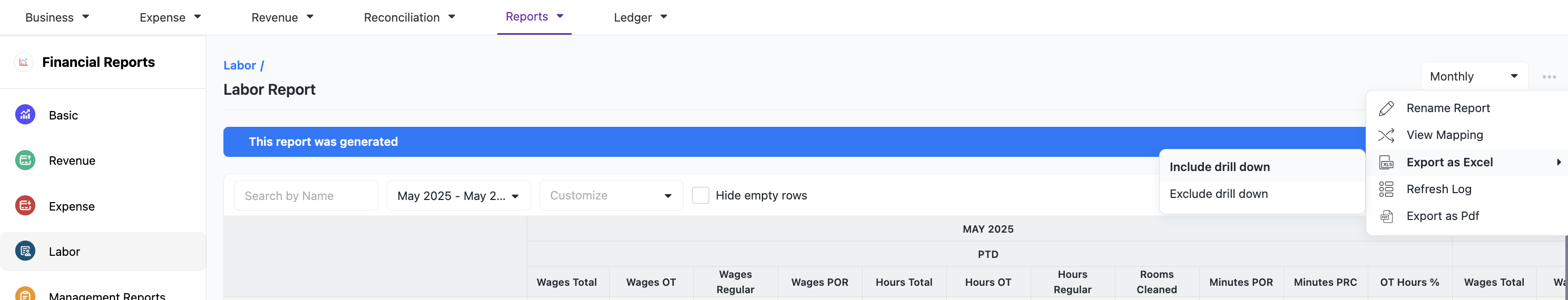
Task: Click the Financial Reports chart icon
Action: pyautogui.click(x=24, y=62)
